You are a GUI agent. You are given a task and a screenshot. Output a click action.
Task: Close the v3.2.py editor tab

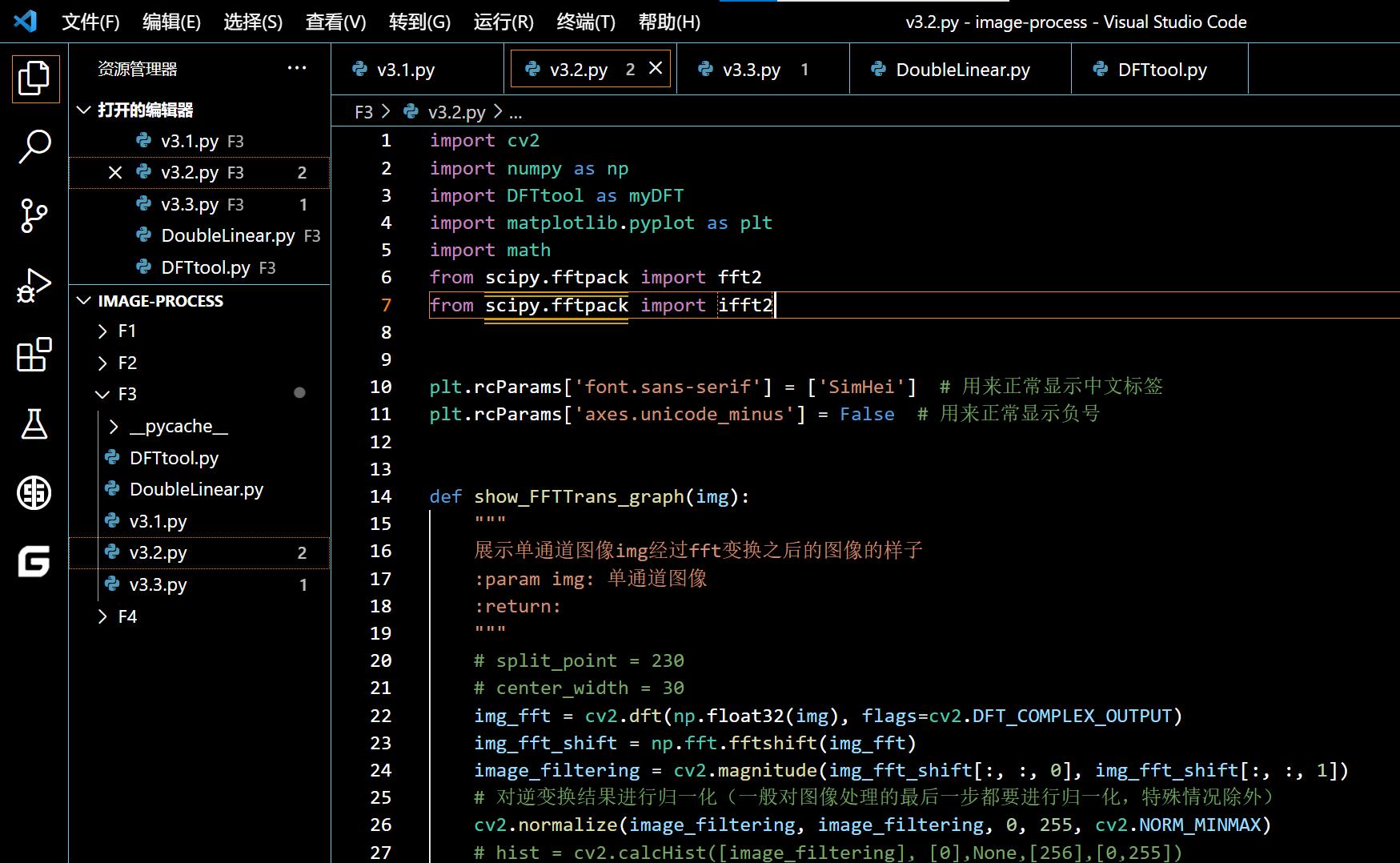tap(656, 69)
